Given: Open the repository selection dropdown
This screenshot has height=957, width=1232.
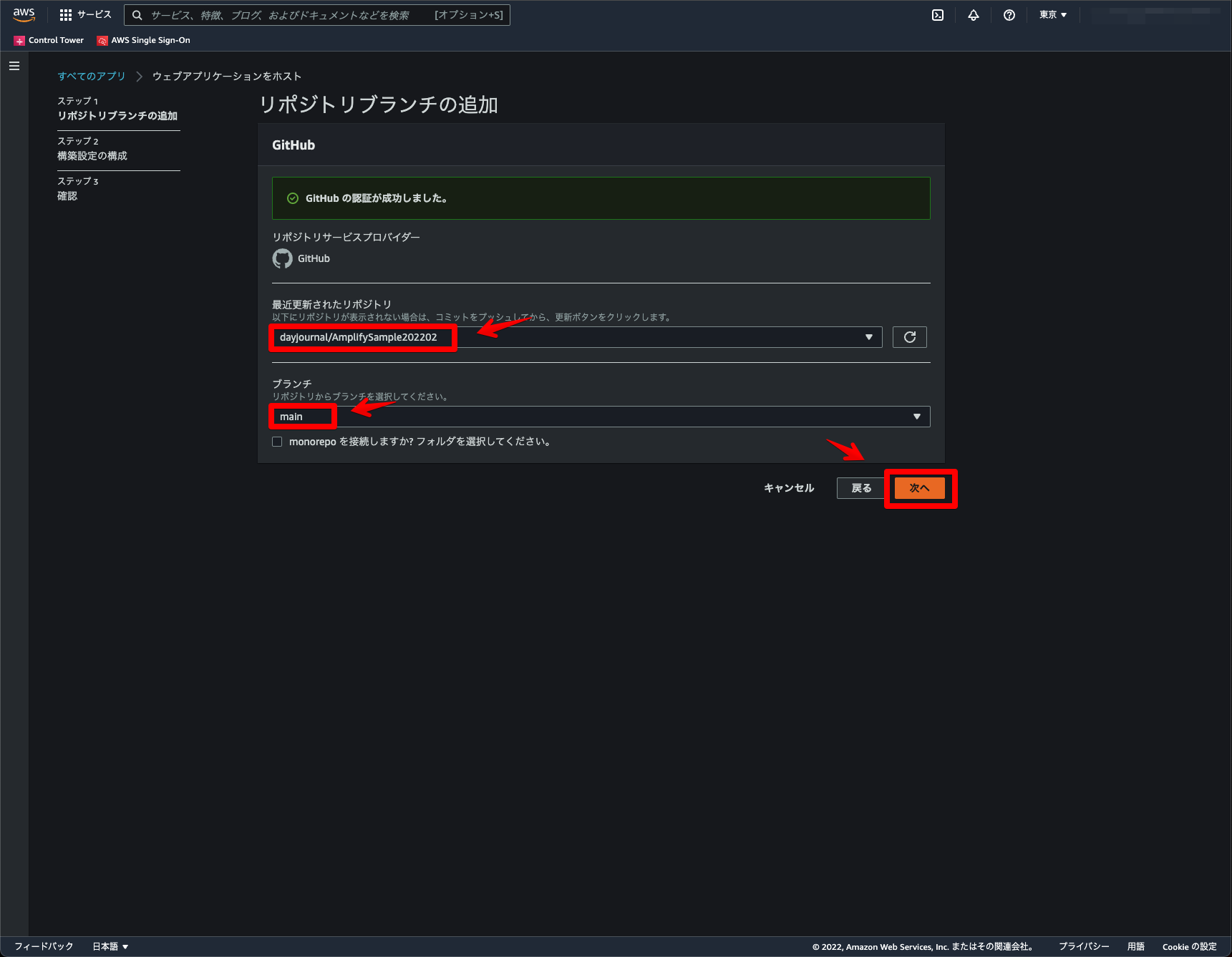Looking at the screenshot, I should point(869,336).
